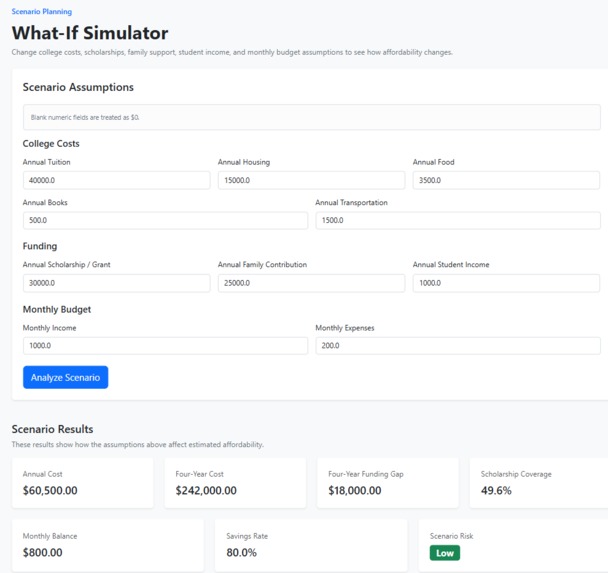Click the College Costs section heading
Screen dimensions: 608x573
click(x=51, y=144)
